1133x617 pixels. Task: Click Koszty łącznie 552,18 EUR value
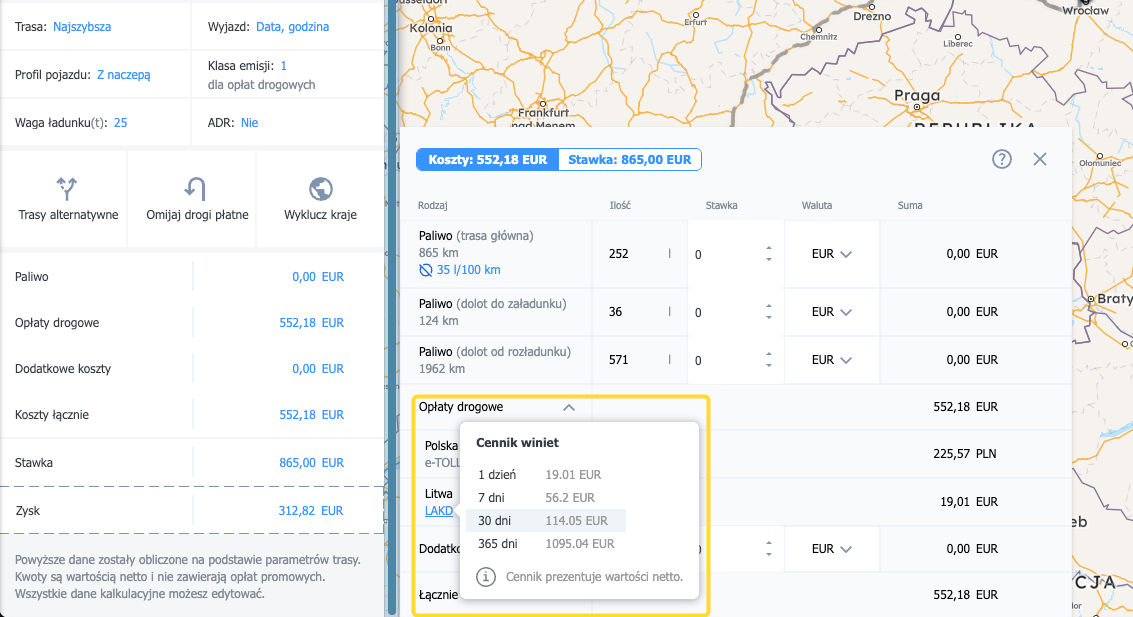pos(311,415)
